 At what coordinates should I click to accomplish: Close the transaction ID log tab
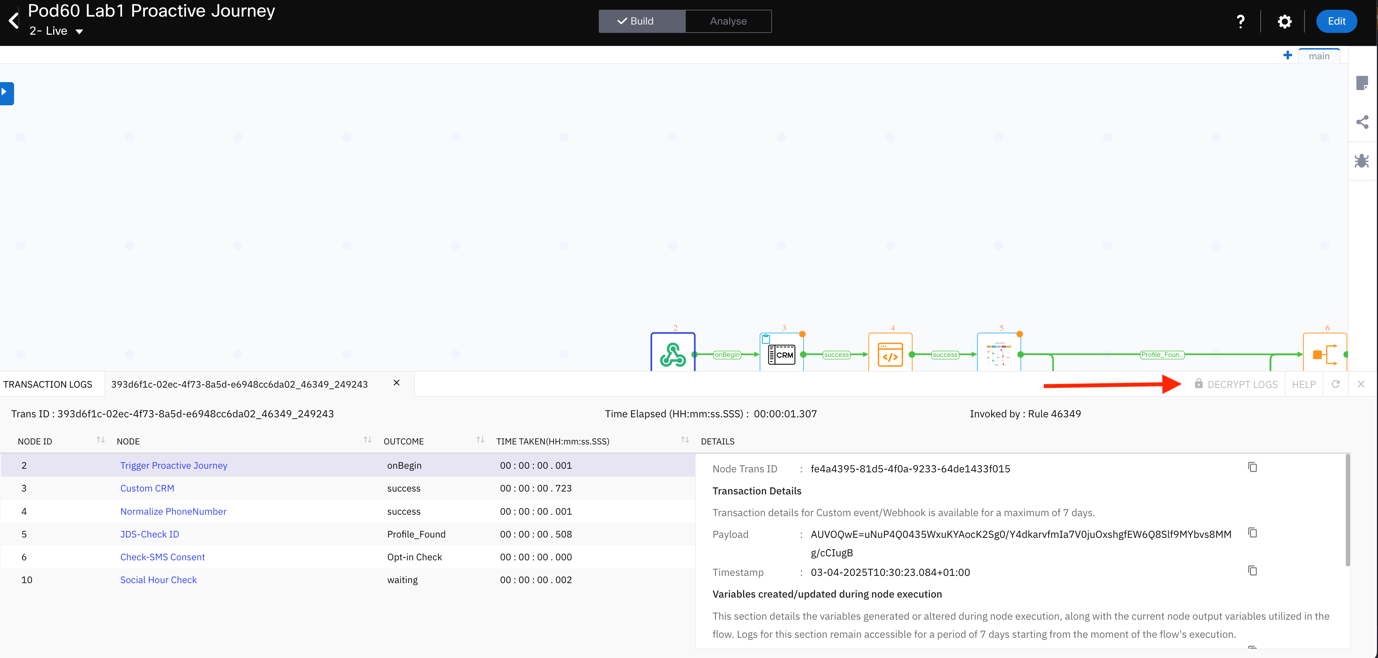tap(396, 383)
